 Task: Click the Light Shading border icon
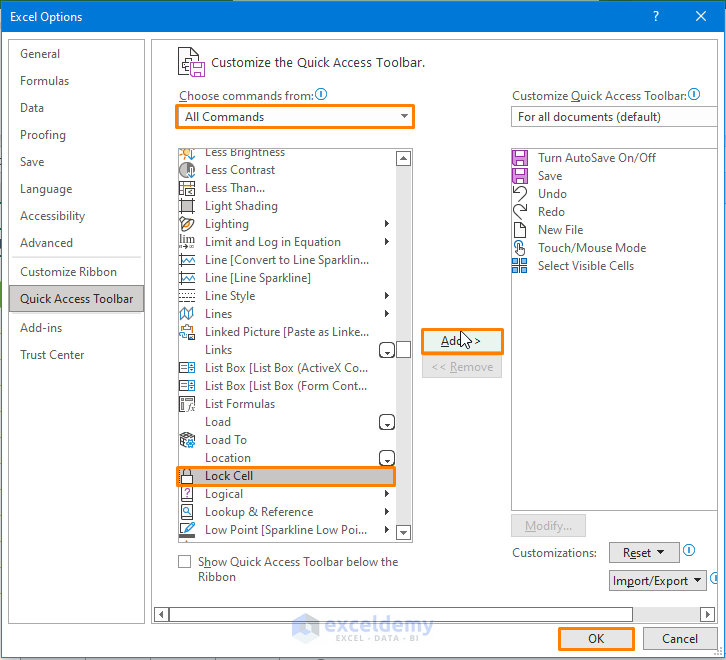(187, 206)
